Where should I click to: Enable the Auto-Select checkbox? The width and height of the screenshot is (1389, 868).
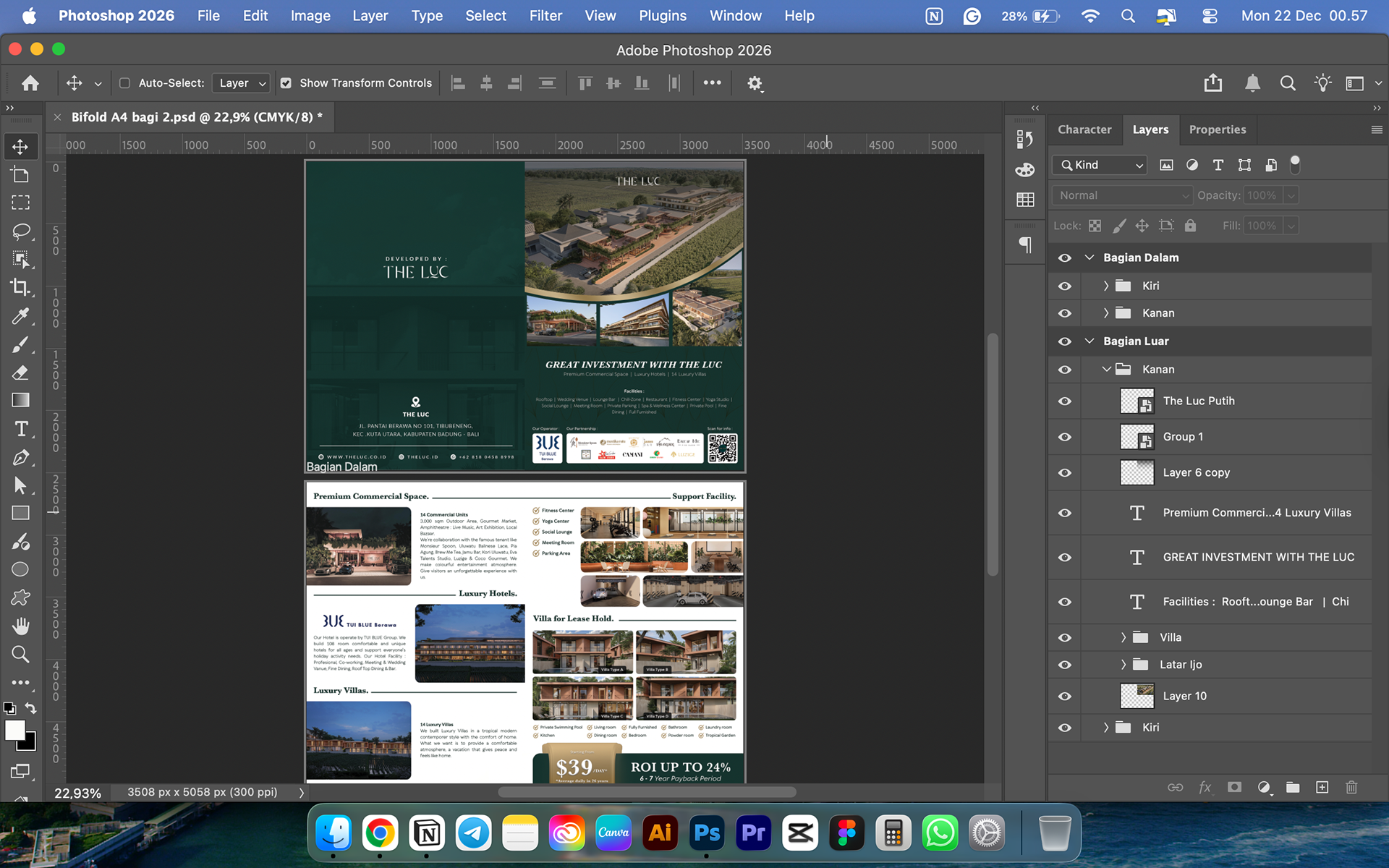coord(124,83)
